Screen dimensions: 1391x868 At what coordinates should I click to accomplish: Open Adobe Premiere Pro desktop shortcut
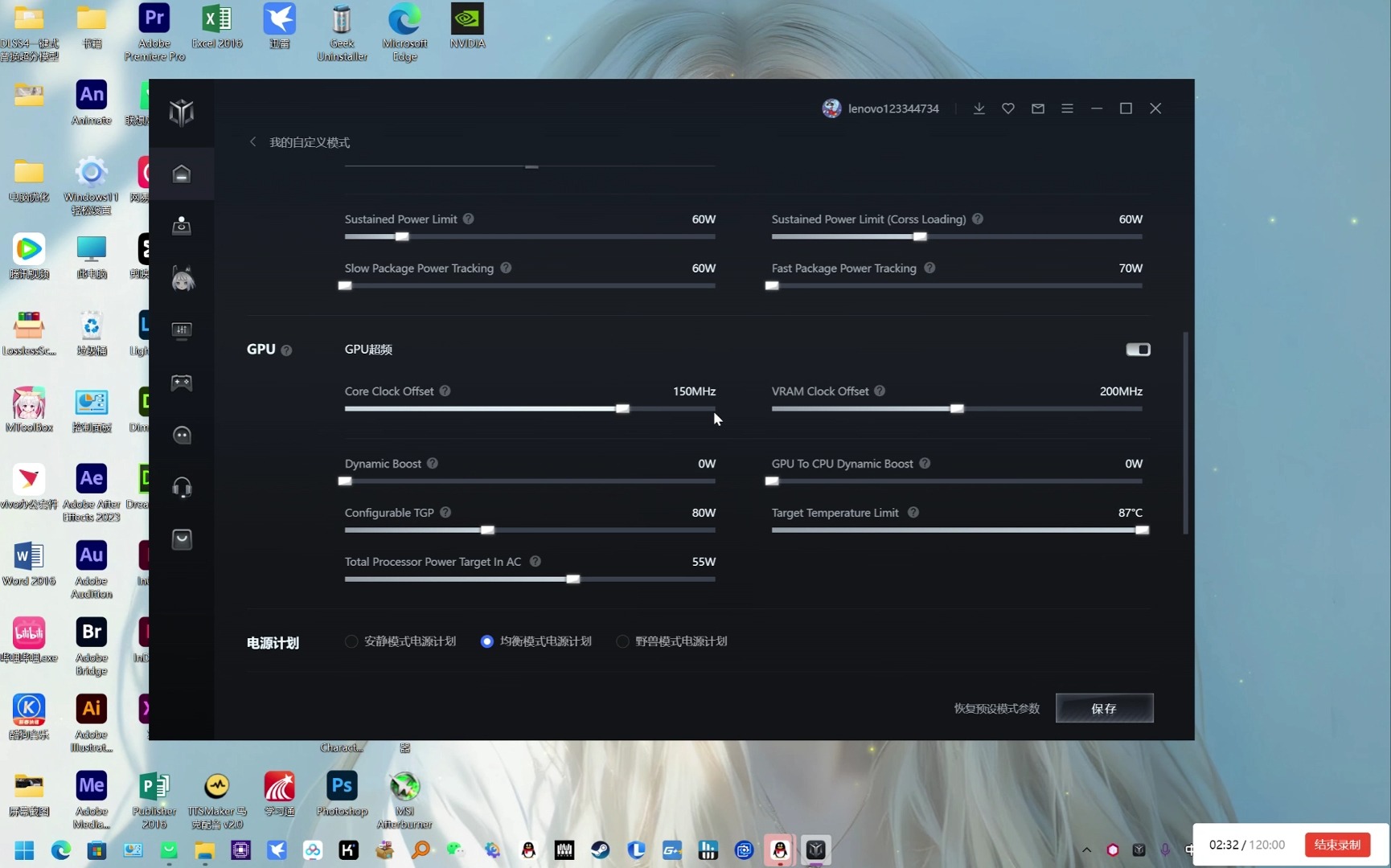154,32
